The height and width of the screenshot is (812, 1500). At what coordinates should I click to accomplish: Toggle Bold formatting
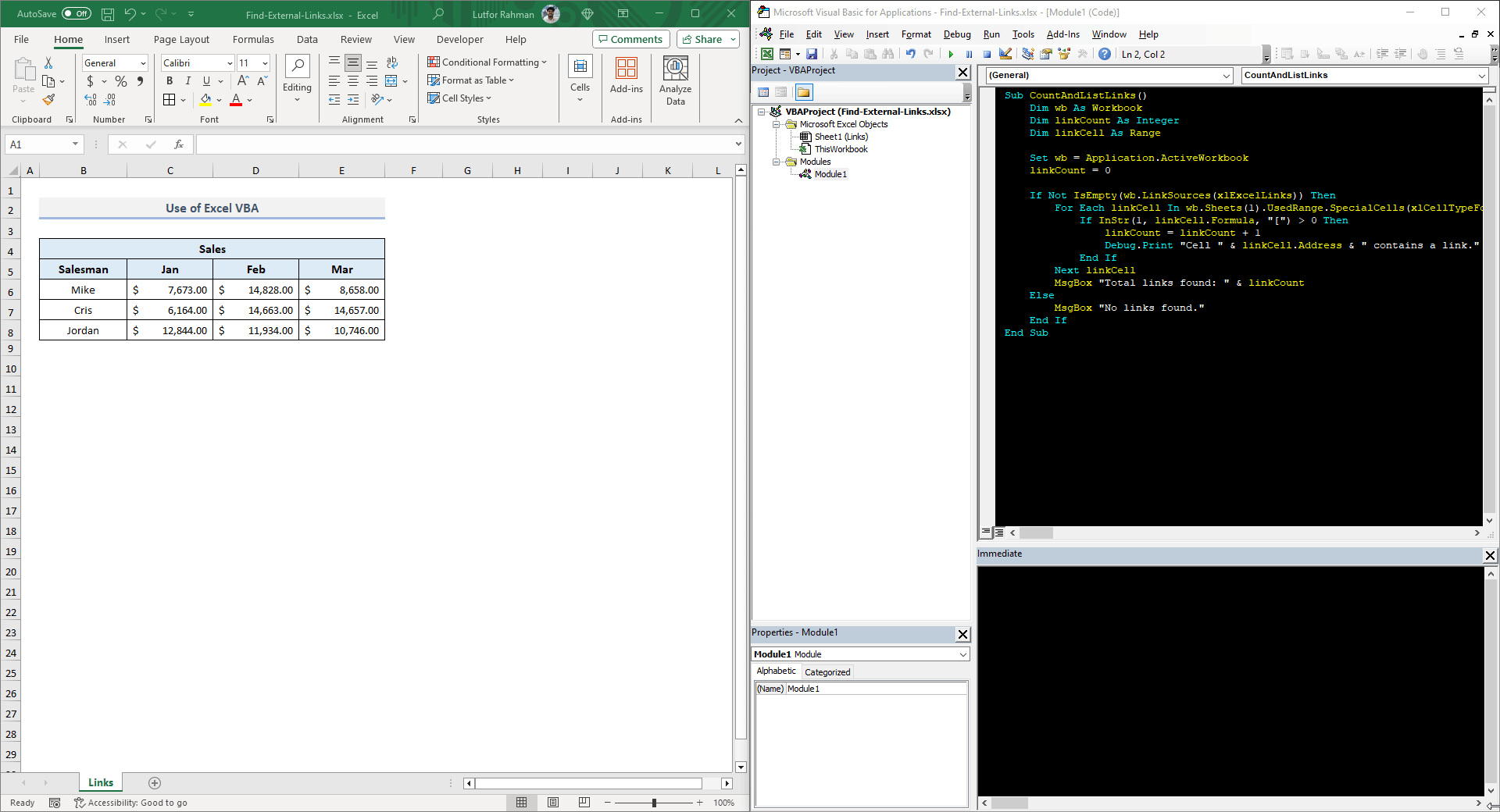(x=170, y=81)
